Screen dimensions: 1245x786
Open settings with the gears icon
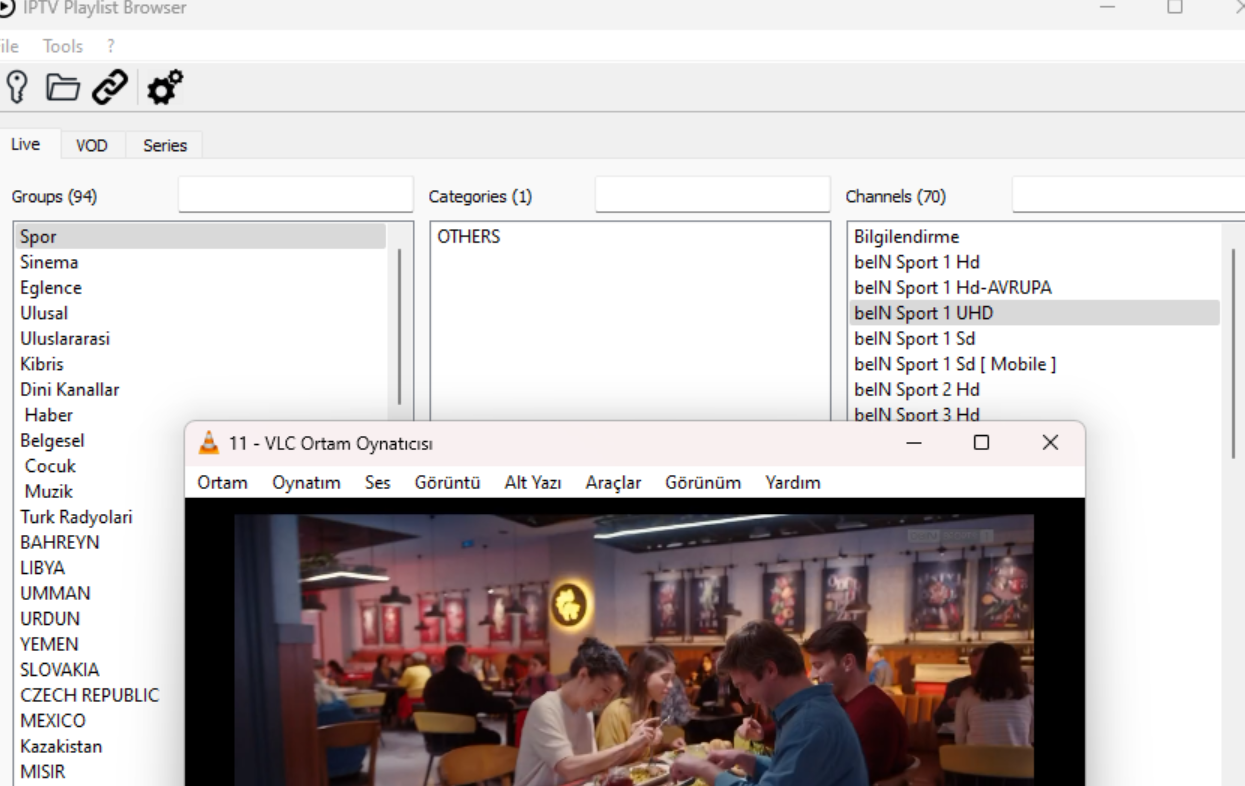pos(165,88)
